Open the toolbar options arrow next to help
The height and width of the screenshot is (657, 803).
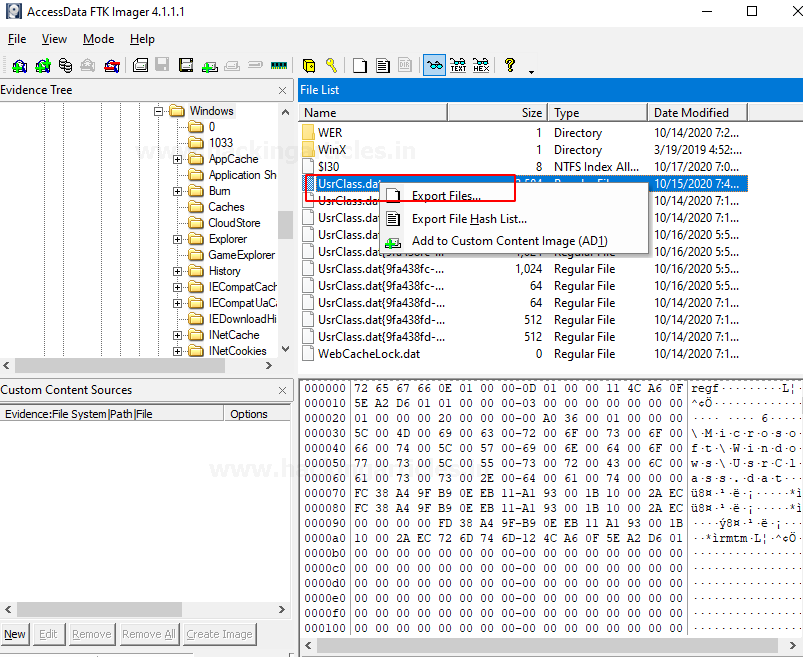tap(531, 72)
